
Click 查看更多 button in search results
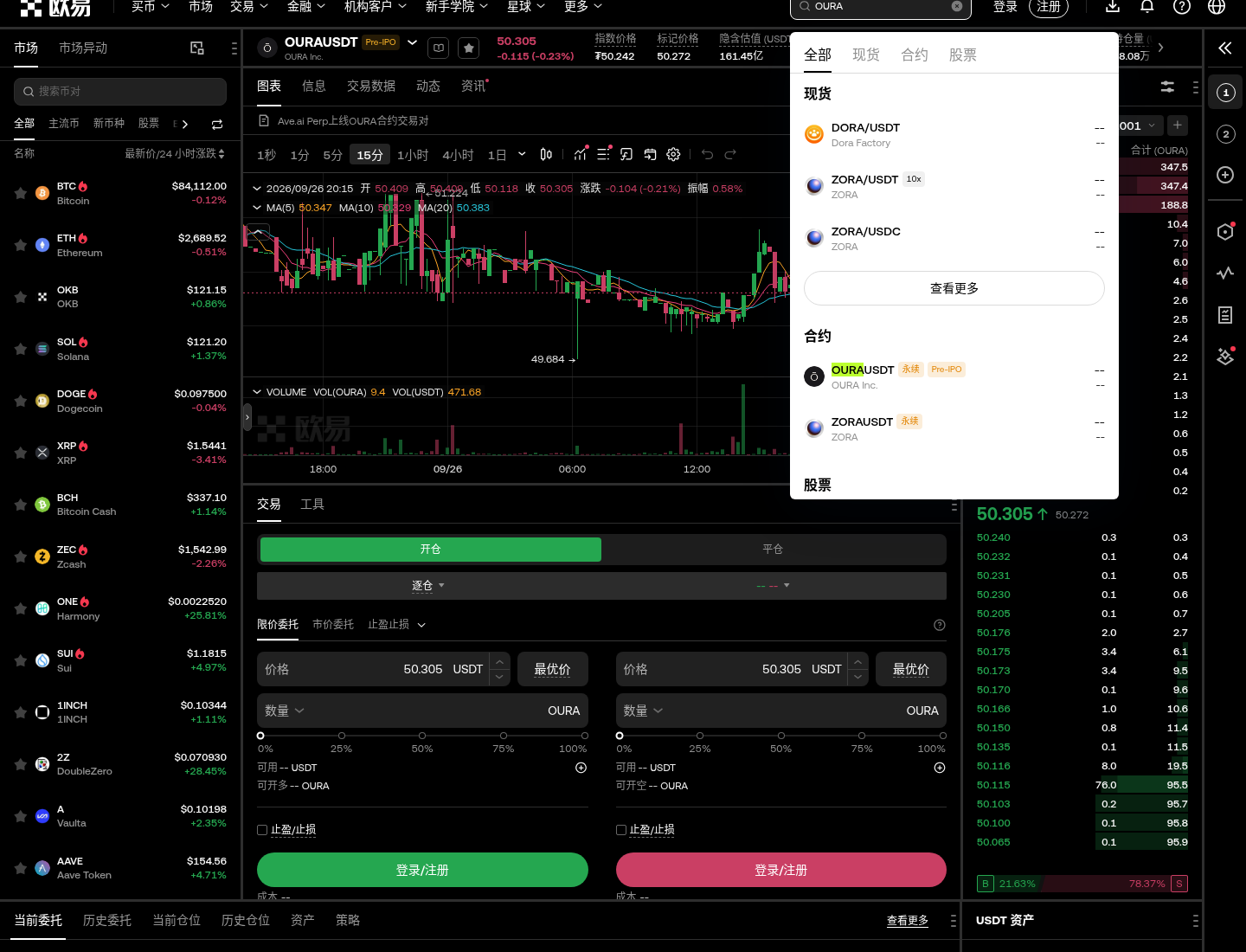[954, 288]
